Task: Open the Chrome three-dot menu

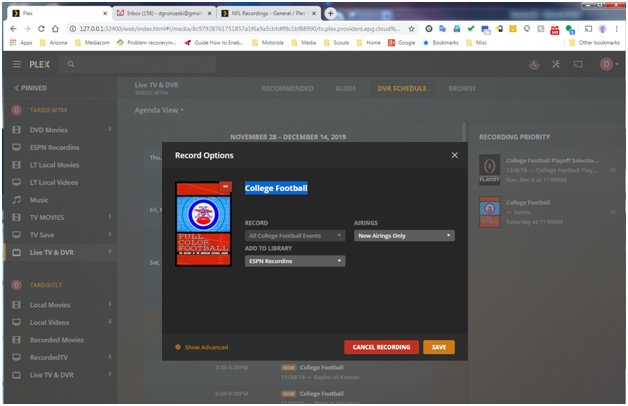Action: [x=616, y=29]
